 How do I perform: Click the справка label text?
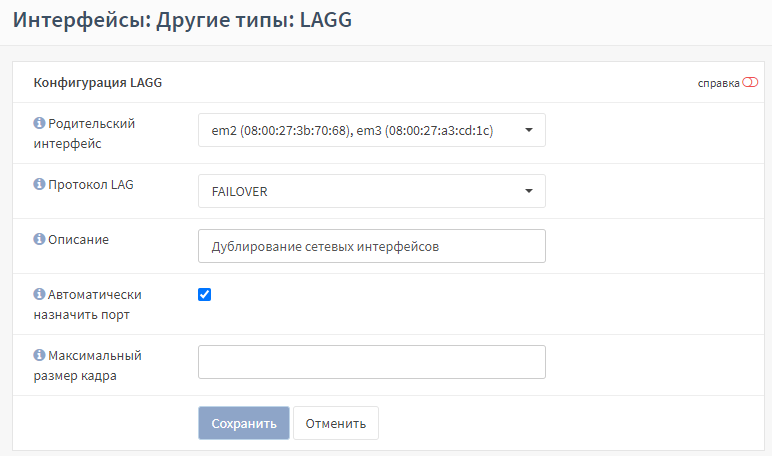pos(718,83)
